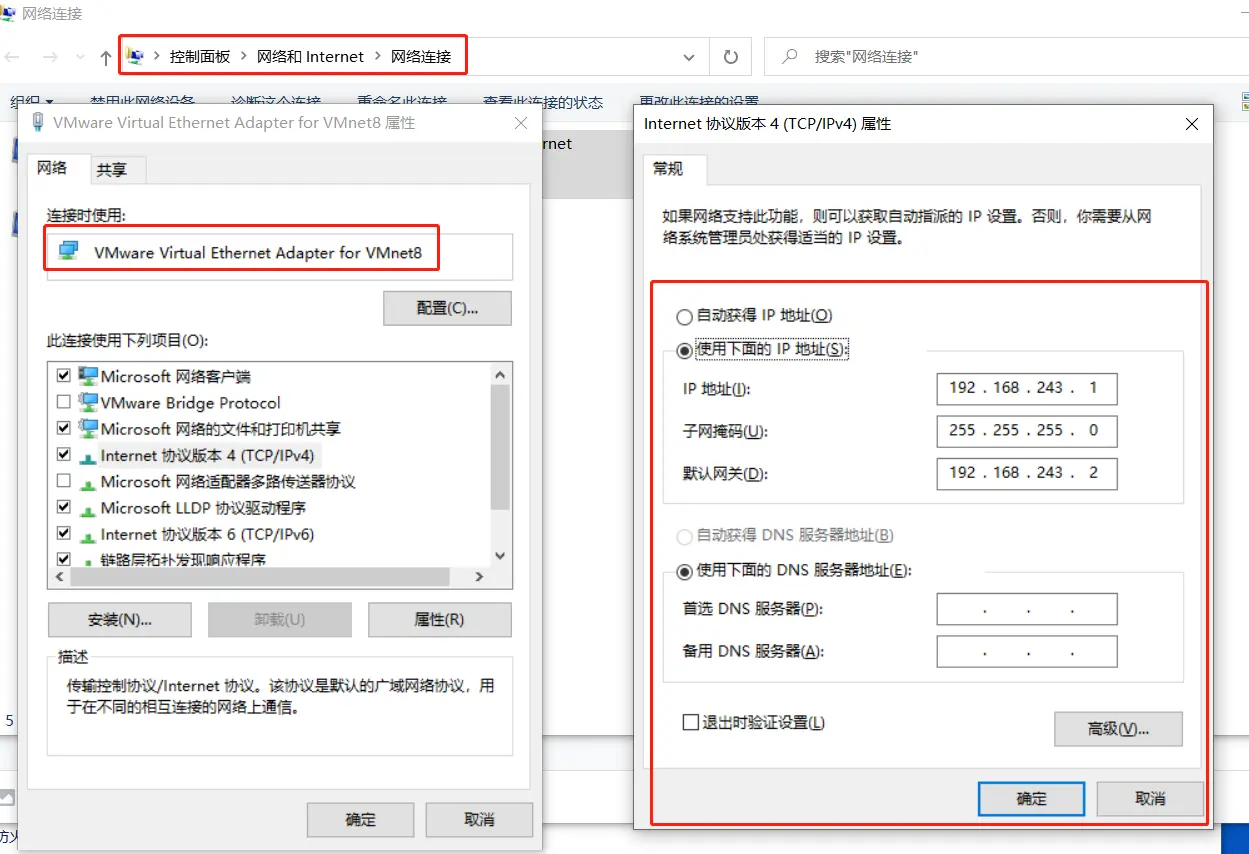This screenshot has width=1249, height=854.
Task: Select the 常规 tab in IPv4 dialog
Action: (668, 169)
